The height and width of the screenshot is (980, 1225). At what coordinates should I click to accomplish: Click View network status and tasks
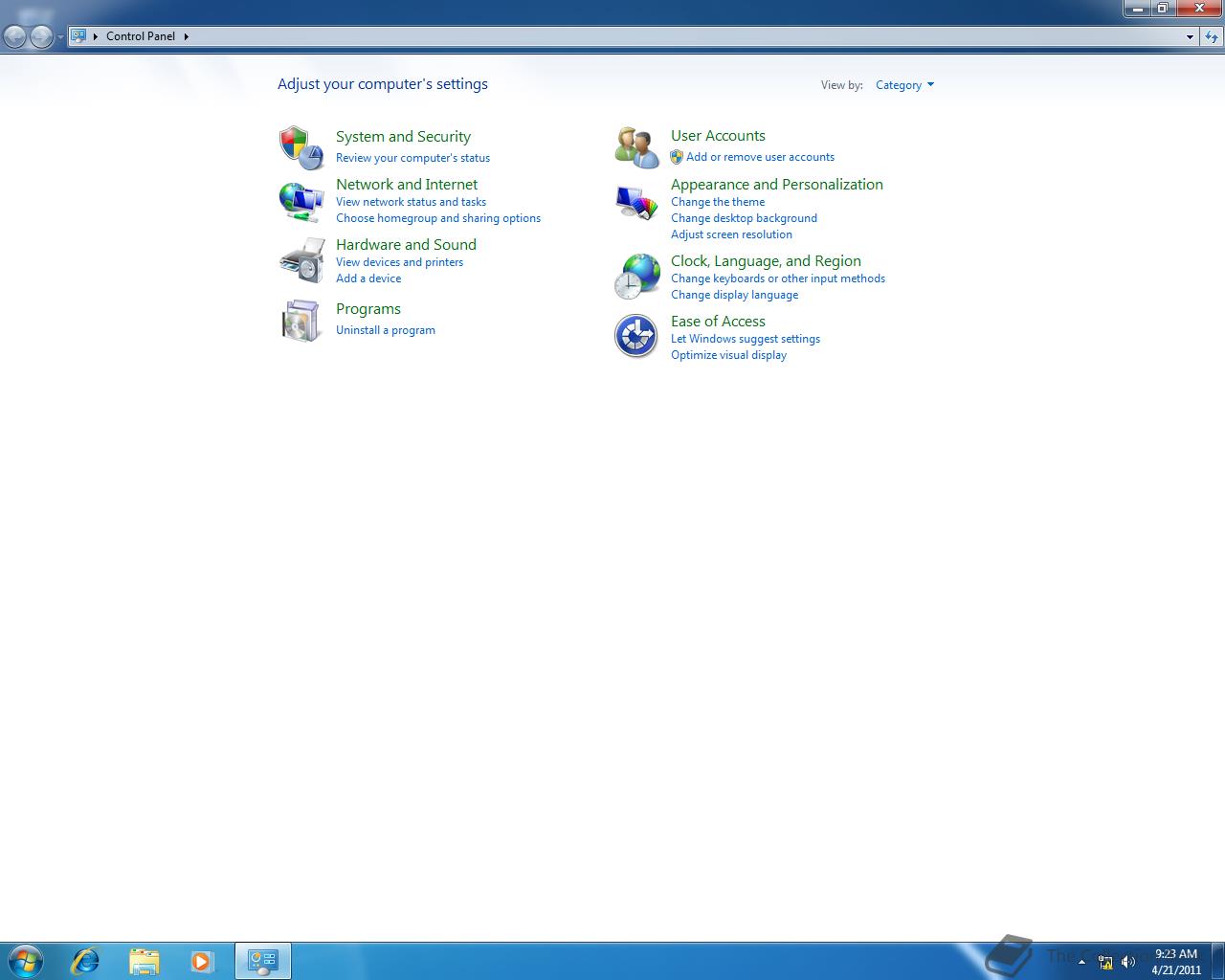[411, 202]
